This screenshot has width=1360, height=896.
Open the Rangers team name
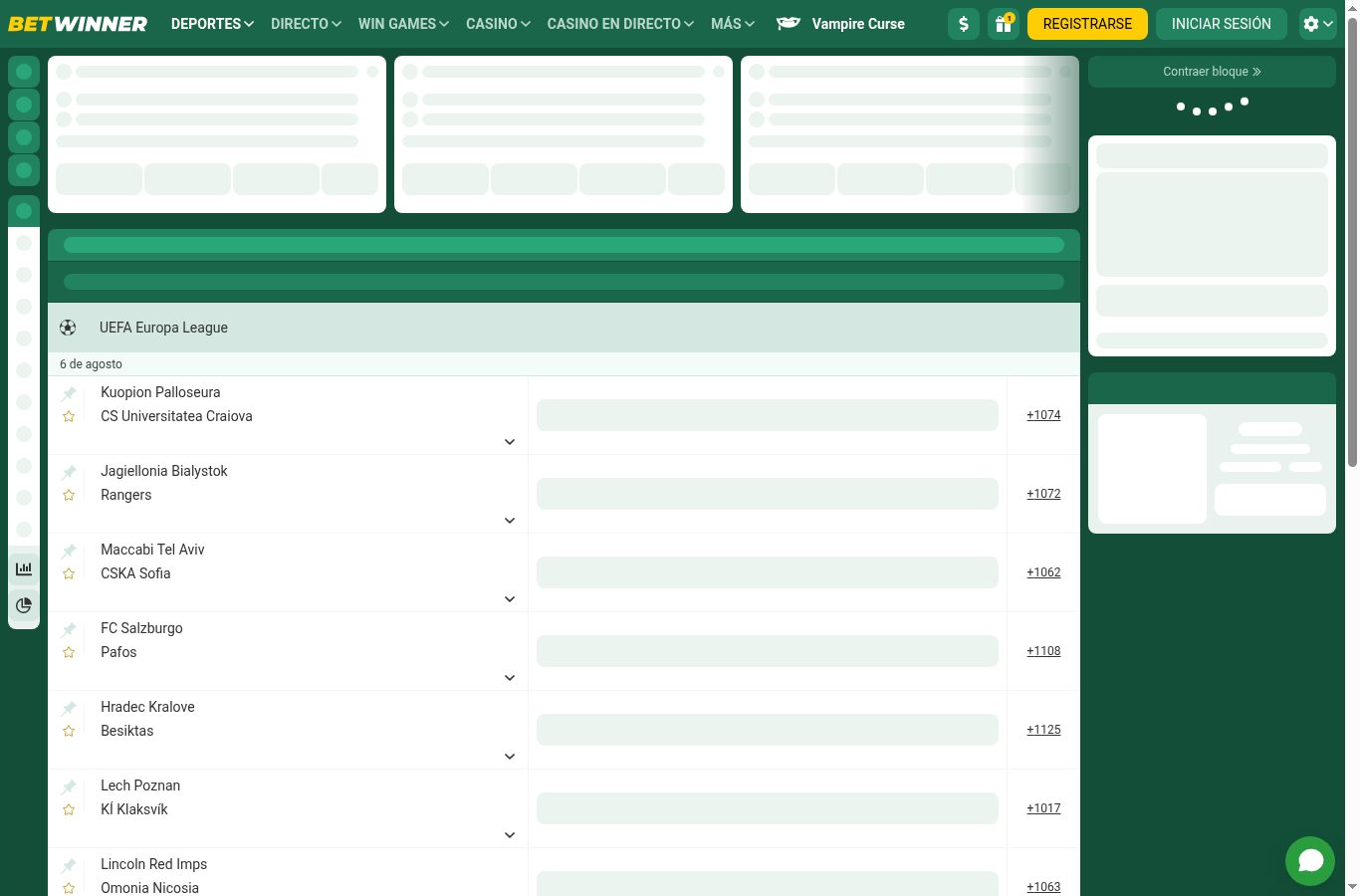126,495
